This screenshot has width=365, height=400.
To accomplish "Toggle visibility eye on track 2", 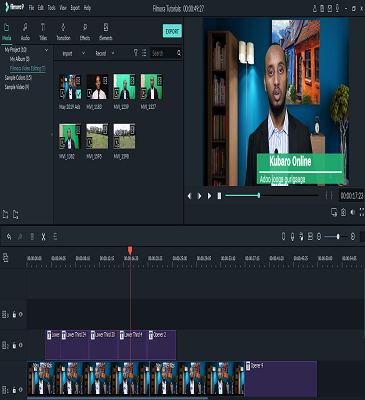I will click(x=21, y=345).
